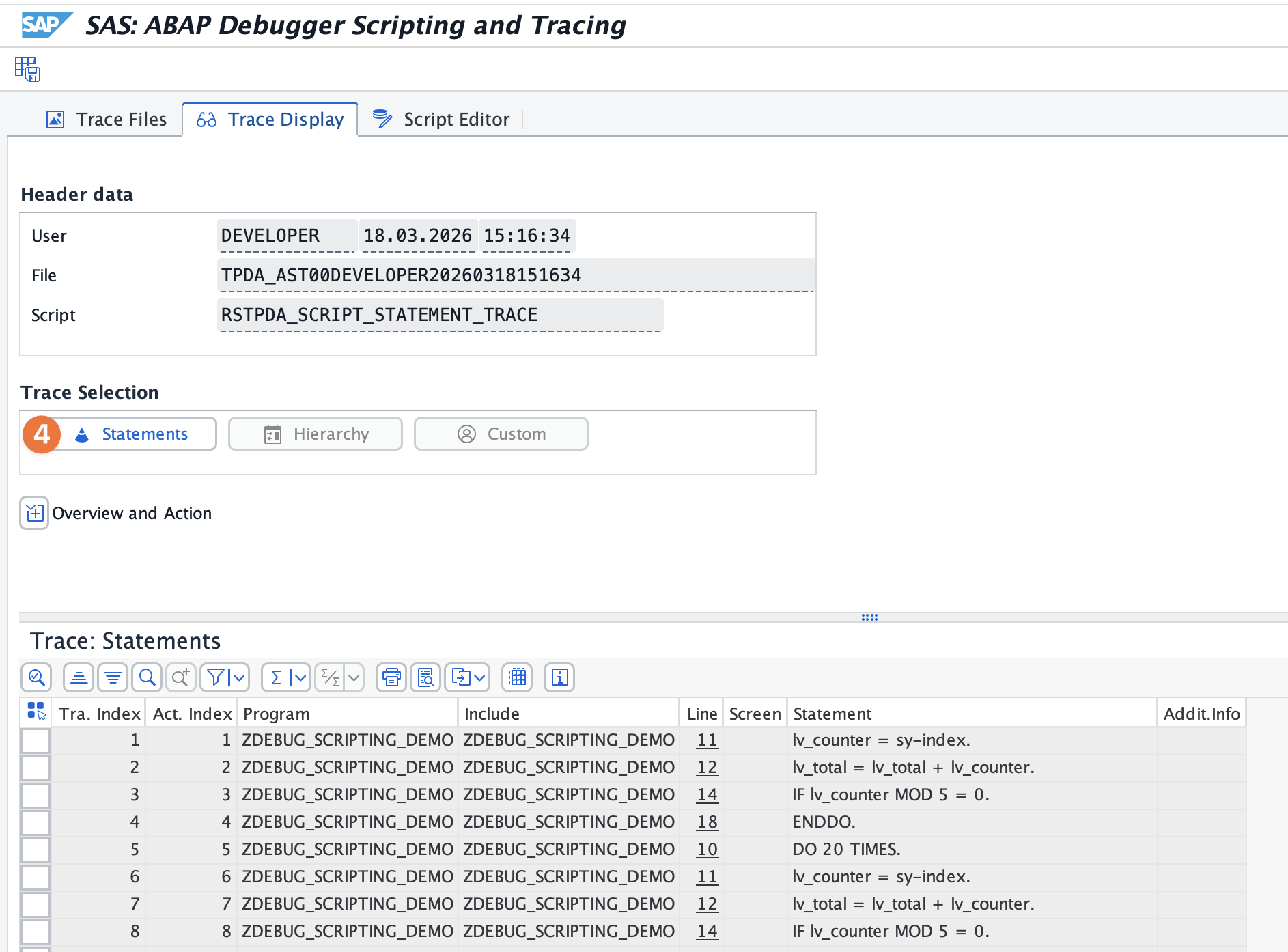Open line 18 link for ENDDO statement

(x=707, y=822)
